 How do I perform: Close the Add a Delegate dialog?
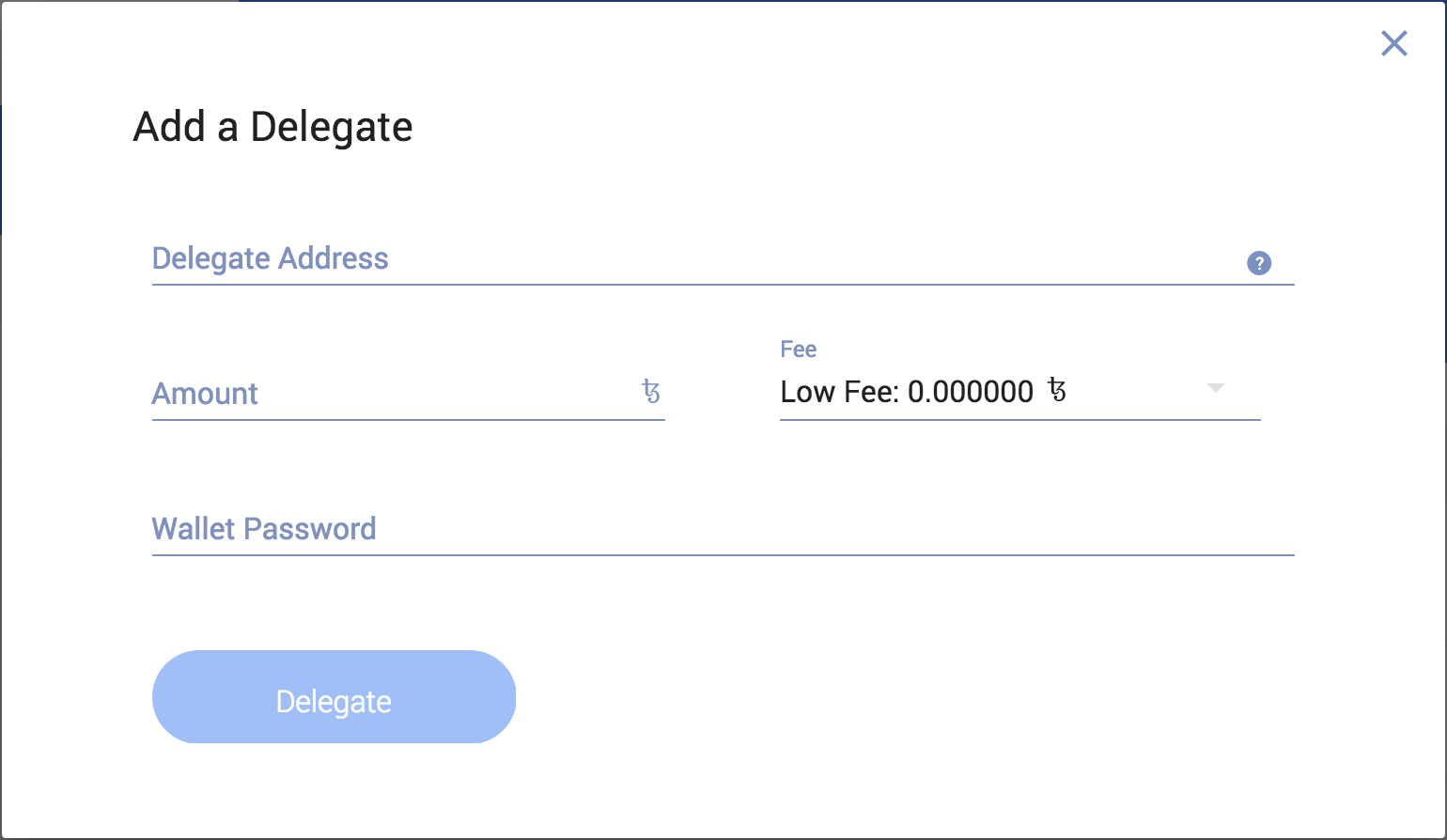(x=1393, y=43)
